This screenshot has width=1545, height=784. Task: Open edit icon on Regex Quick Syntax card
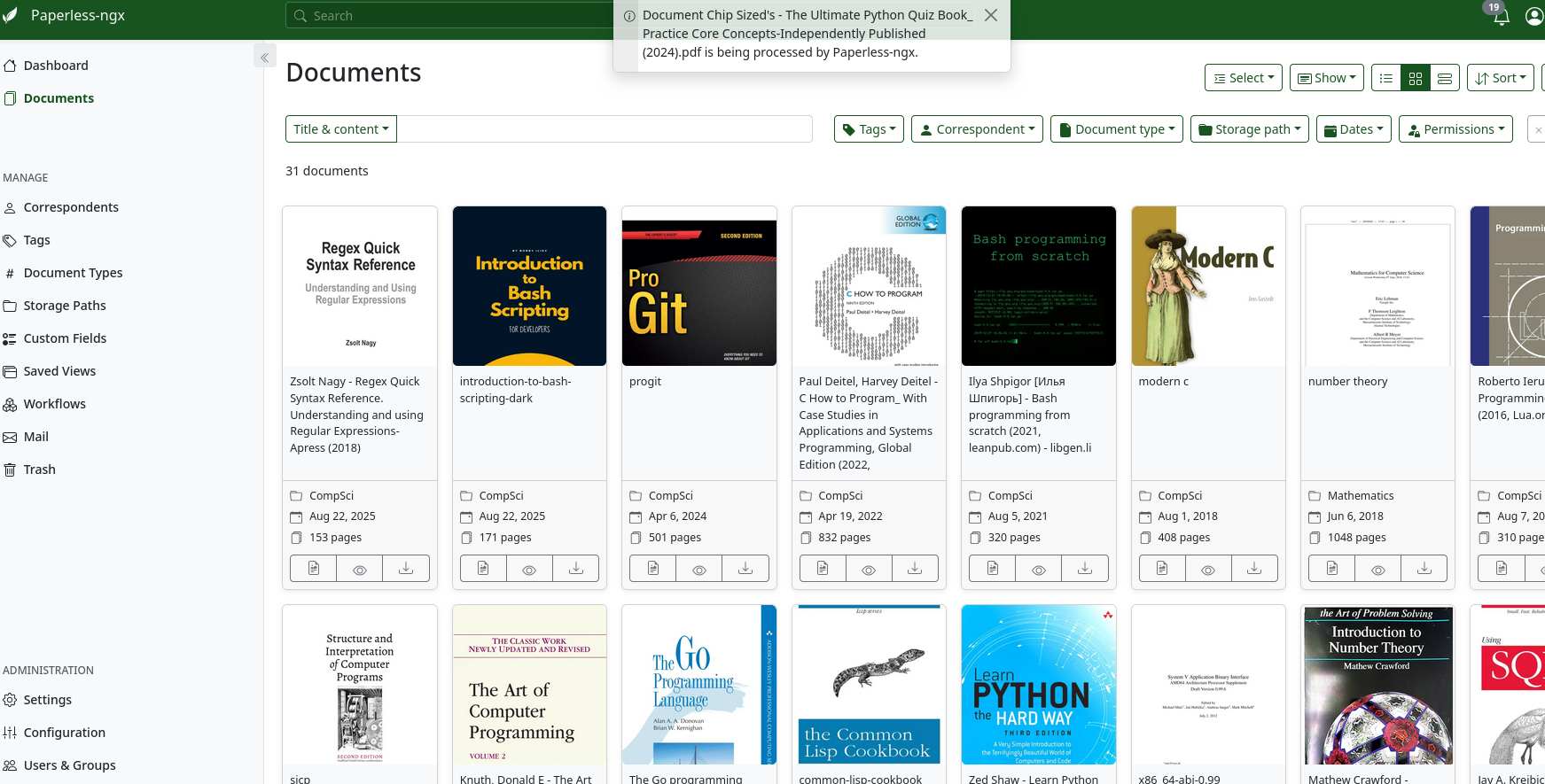314,569
